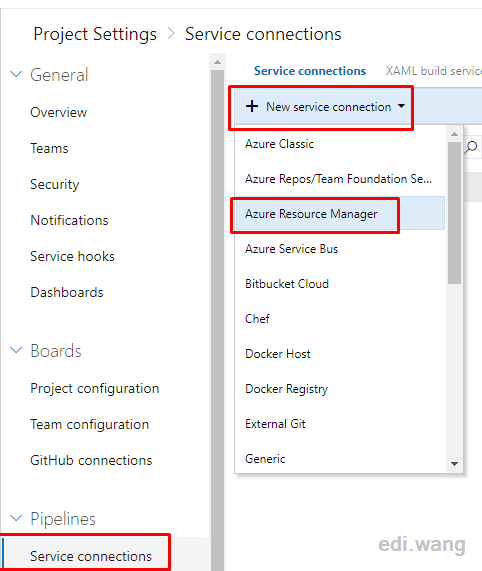Go to Project Settings breadcrumb
Screen dimensions: 482x571
(95, 34)
